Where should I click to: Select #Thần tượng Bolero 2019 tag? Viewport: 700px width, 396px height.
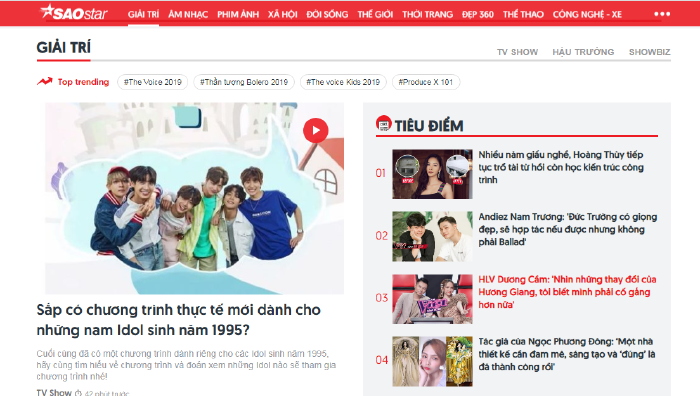point(244,82)
